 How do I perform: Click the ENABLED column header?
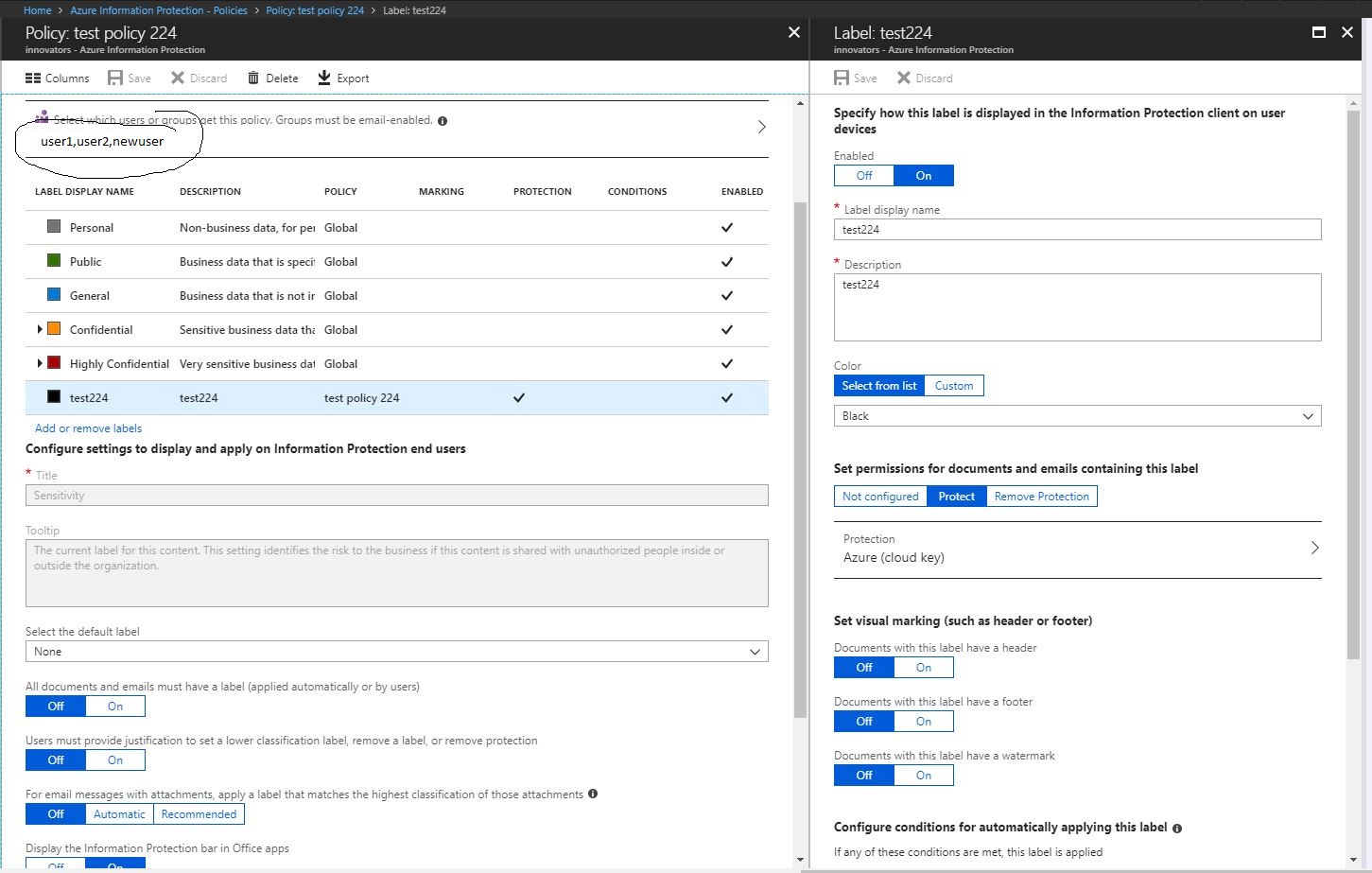click(x=742, y=191)
